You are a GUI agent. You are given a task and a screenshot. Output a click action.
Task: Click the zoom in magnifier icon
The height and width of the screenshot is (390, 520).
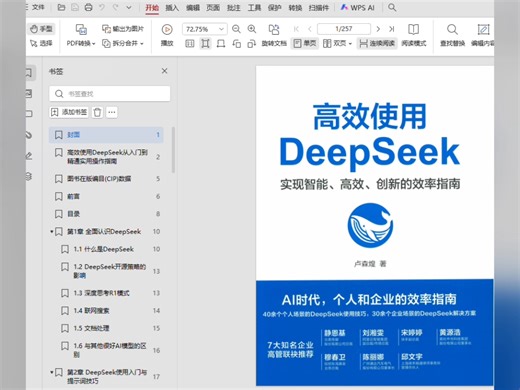(x=252, y=29)
